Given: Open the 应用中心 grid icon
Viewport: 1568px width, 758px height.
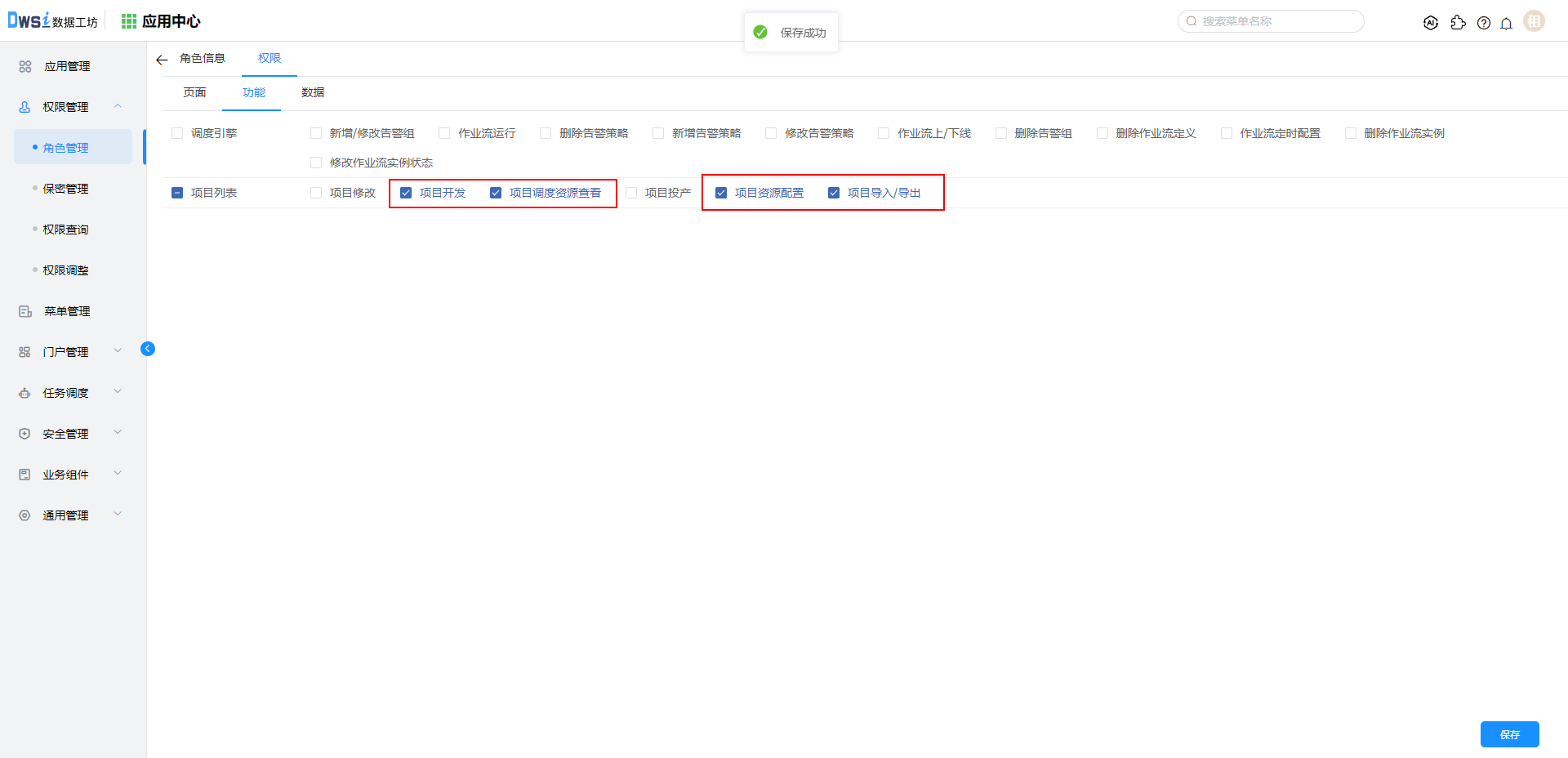Looking at the screenshot, I should (128, 21).
